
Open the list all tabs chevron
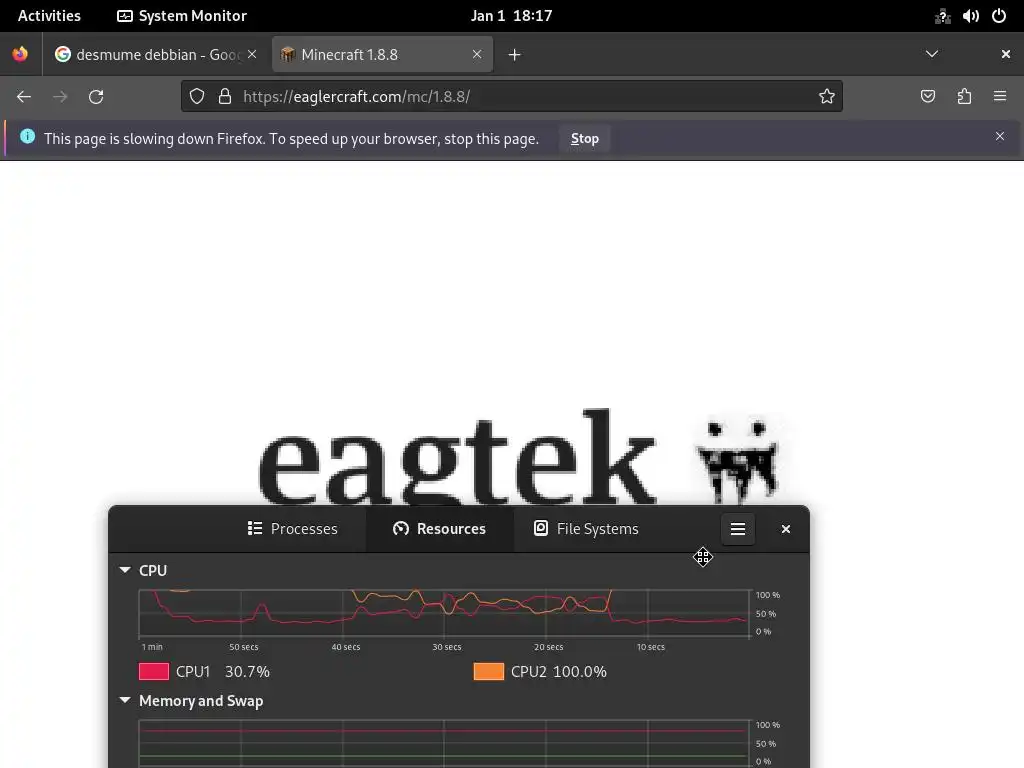point(932,54)
